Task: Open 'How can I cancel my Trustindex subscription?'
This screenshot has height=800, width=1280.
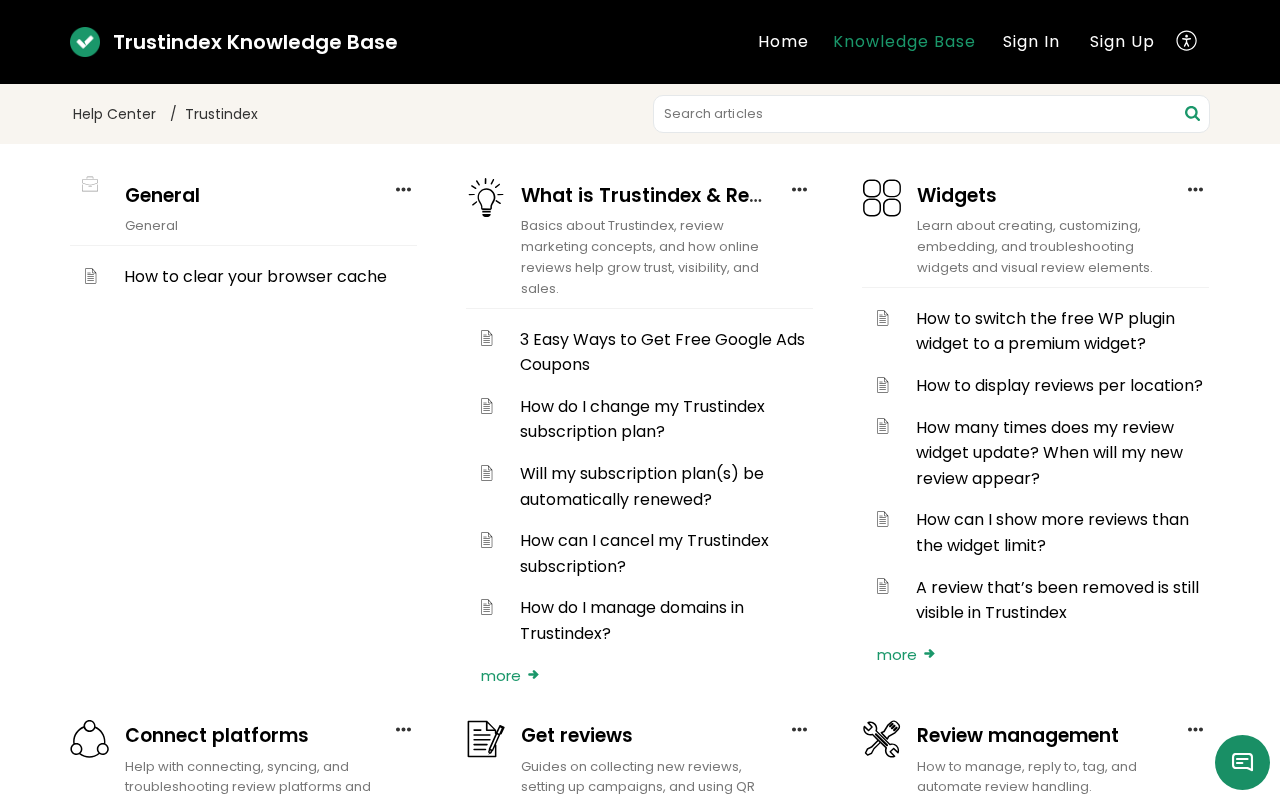Action: 644,553
